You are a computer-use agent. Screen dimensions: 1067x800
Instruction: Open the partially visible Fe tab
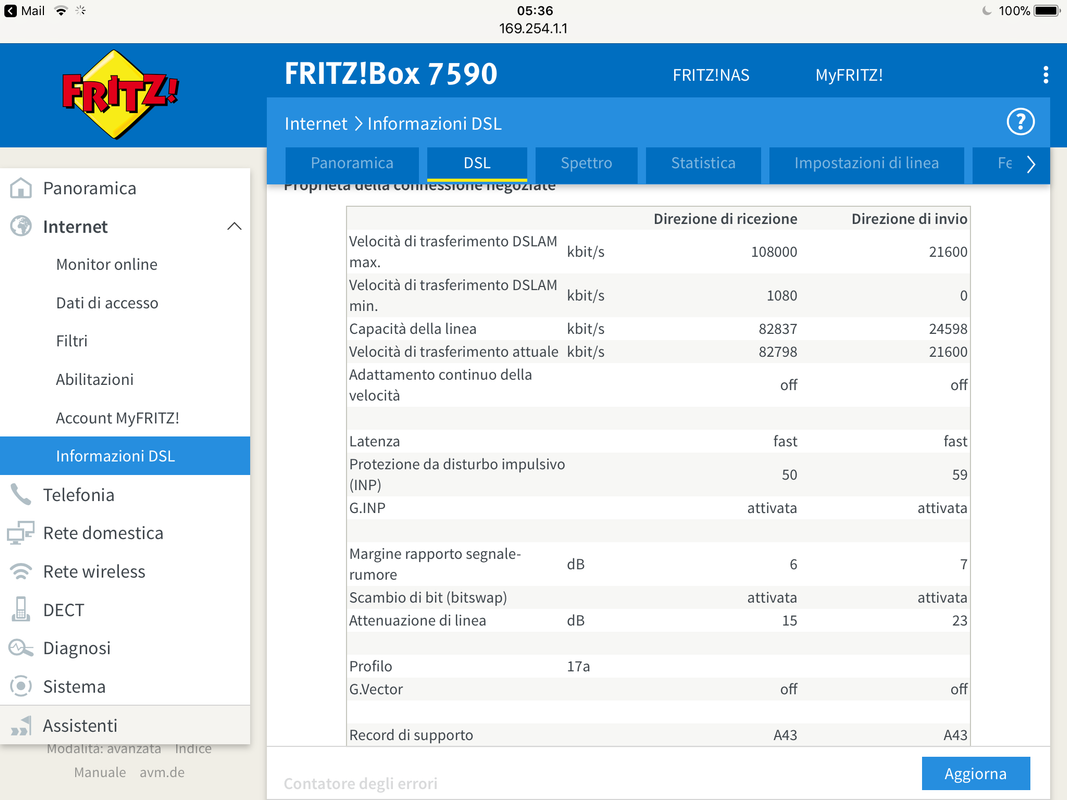1004,164
